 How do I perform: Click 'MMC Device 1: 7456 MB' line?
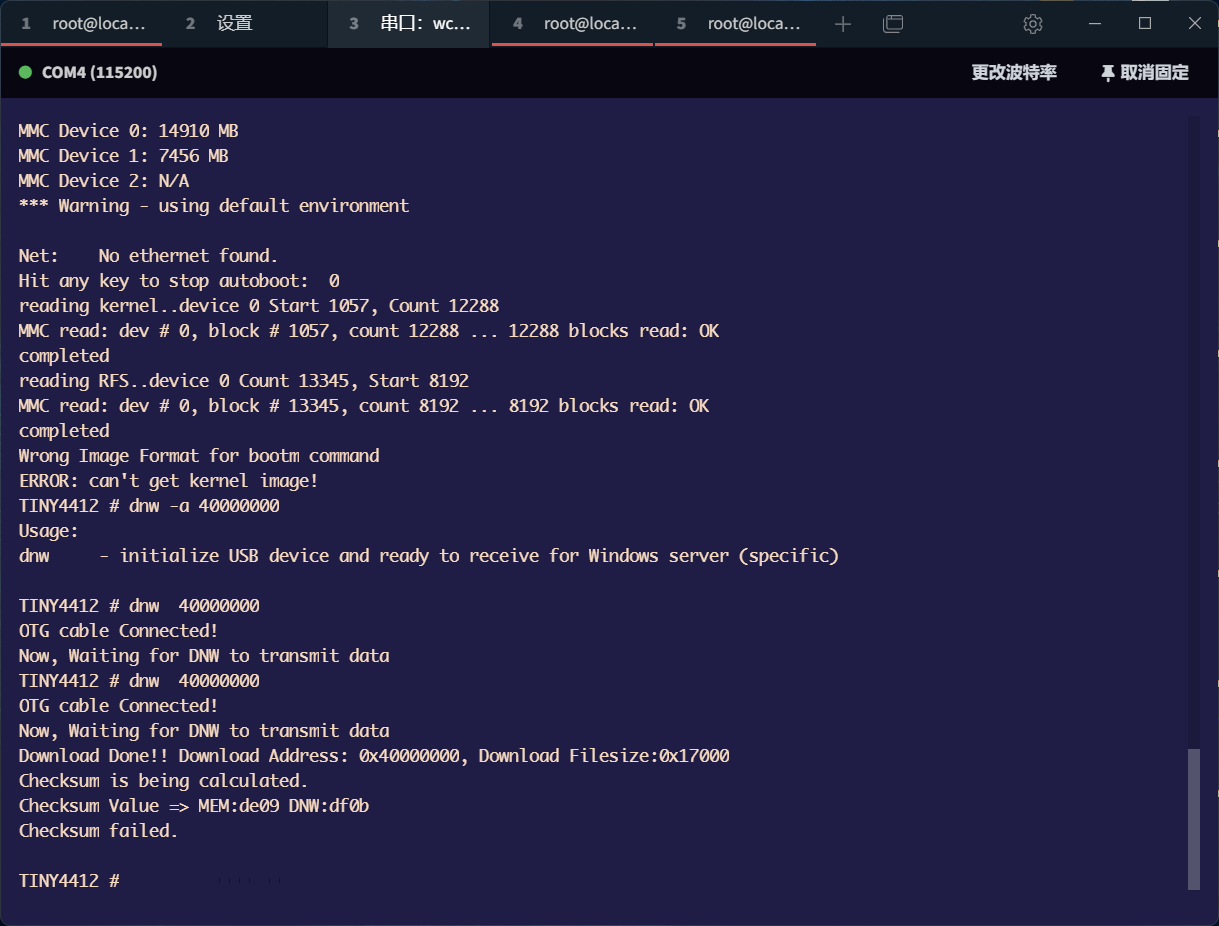tap(123, 156)
